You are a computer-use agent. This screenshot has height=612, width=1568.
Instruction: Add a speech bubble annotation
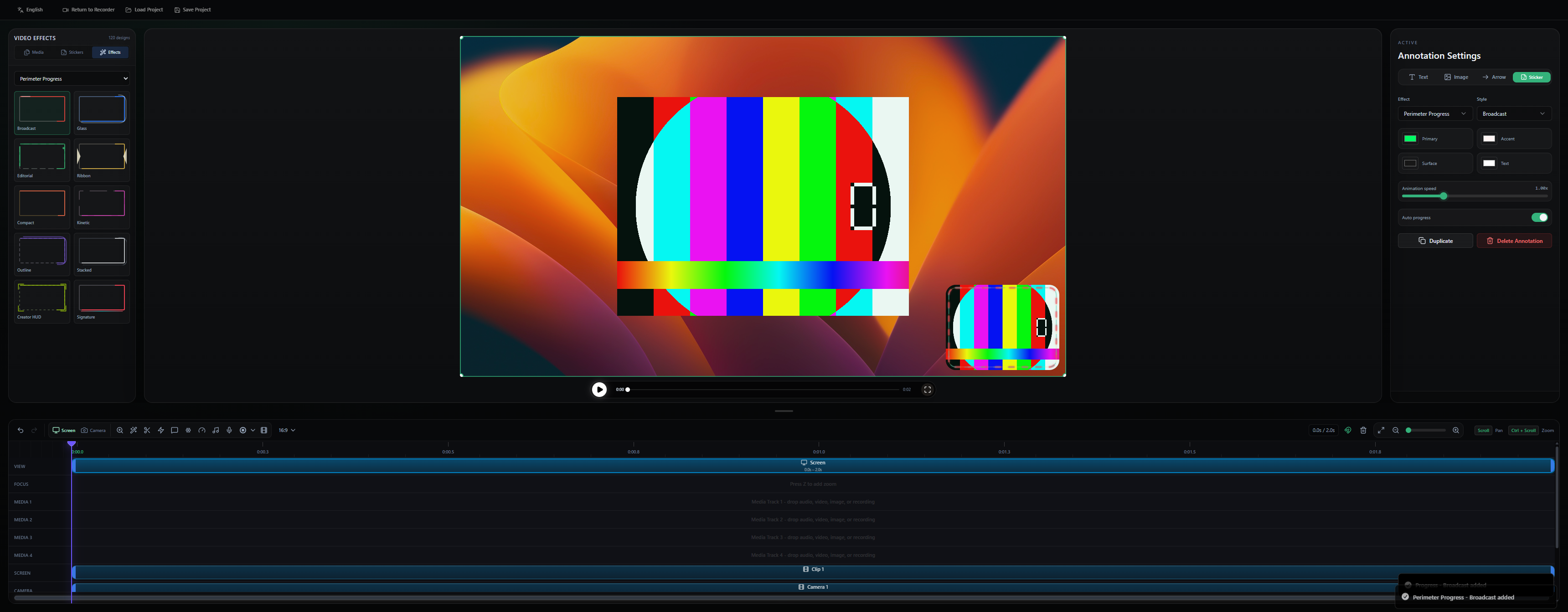[174, 430]
